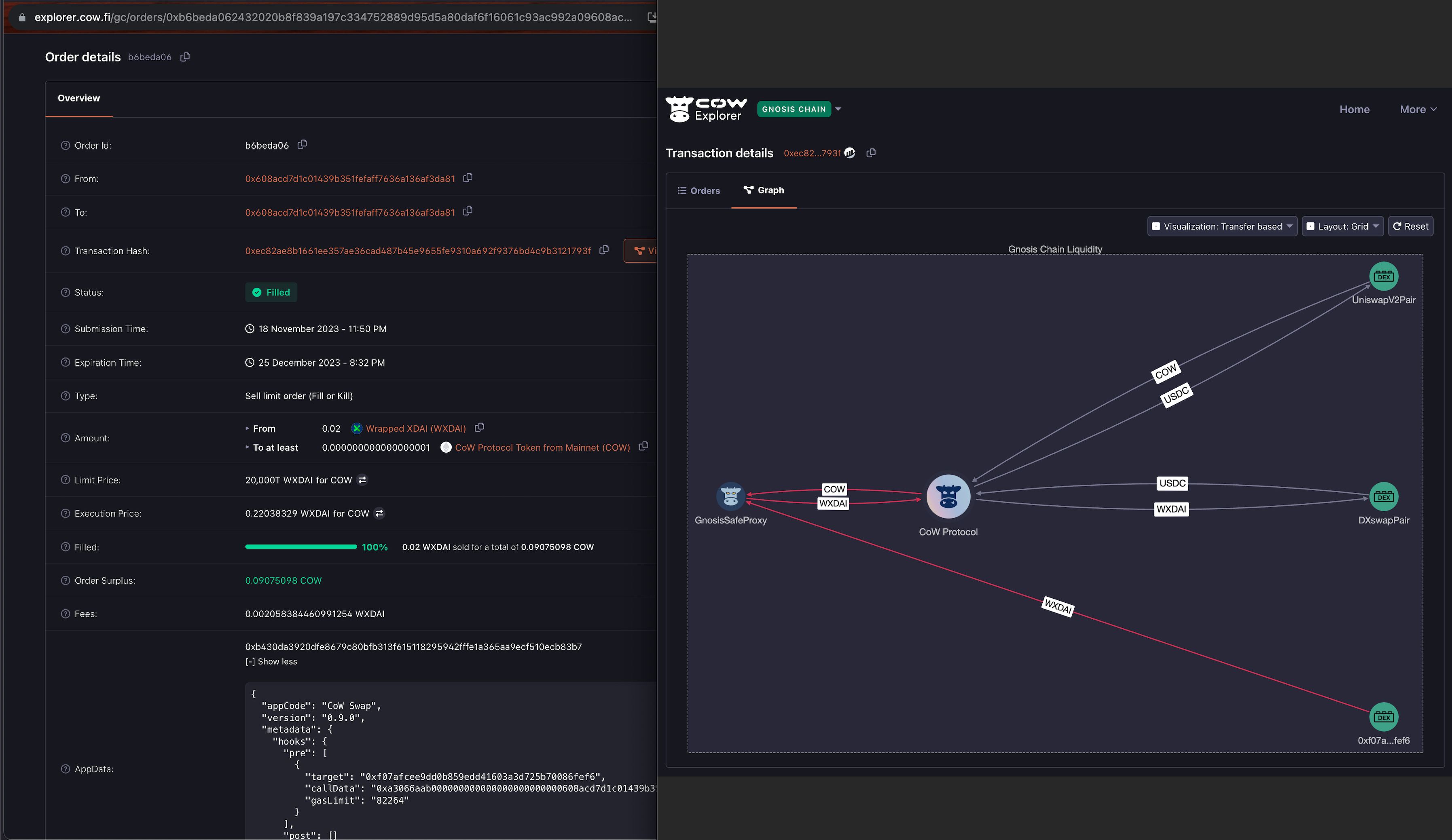Show help for Amount field

tap(65, 437)
